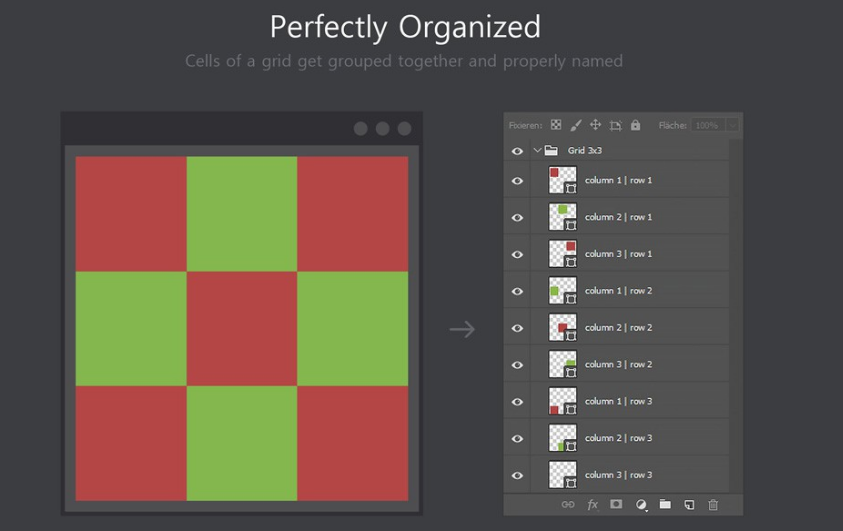Viewport: 843px width, 531px height.
Task: Click the lock transparent pixels icon
Action: tap(556, 125)
